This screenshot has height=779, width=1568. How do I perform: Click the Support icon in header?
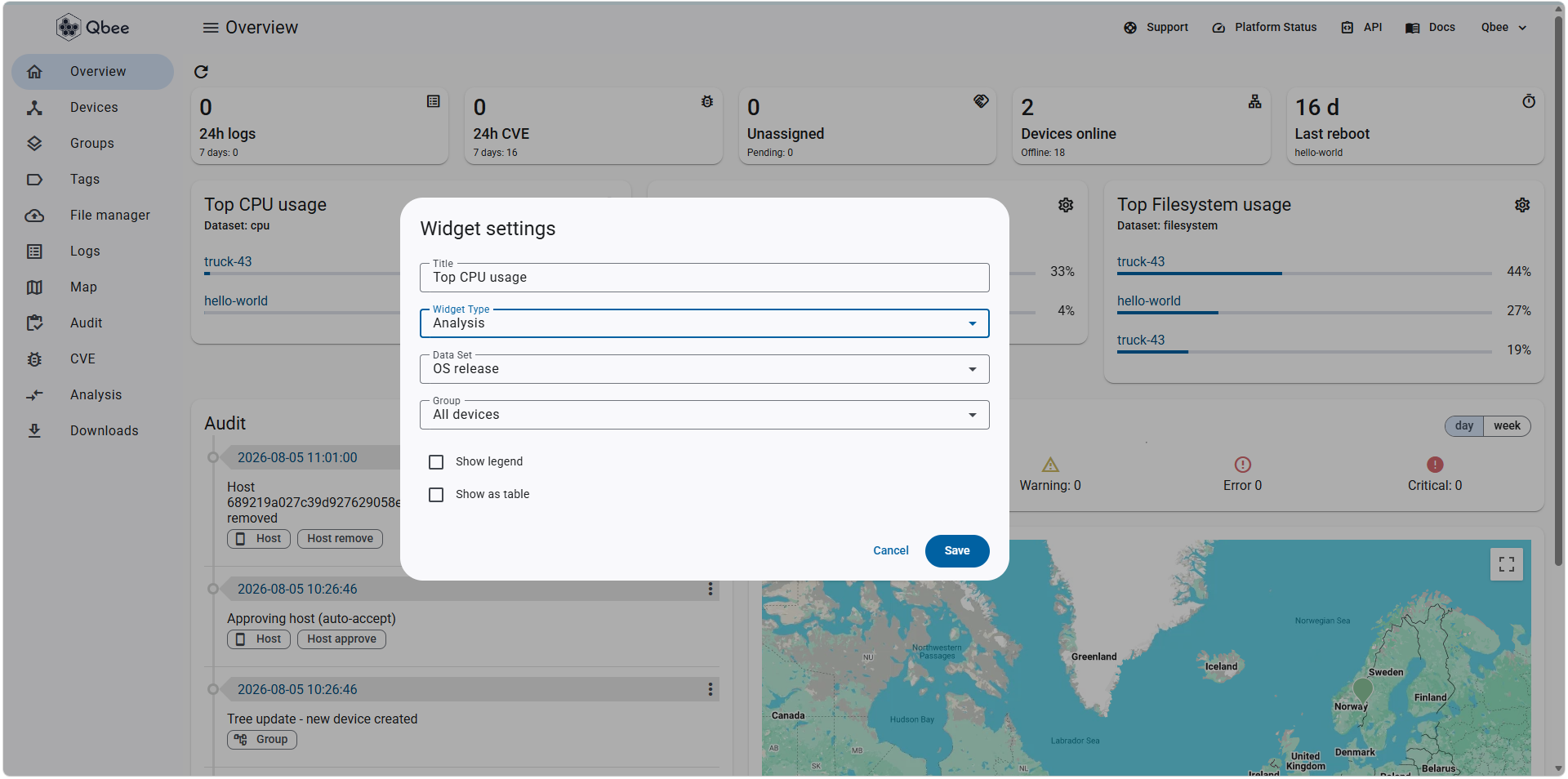[x=1130, y=28]
